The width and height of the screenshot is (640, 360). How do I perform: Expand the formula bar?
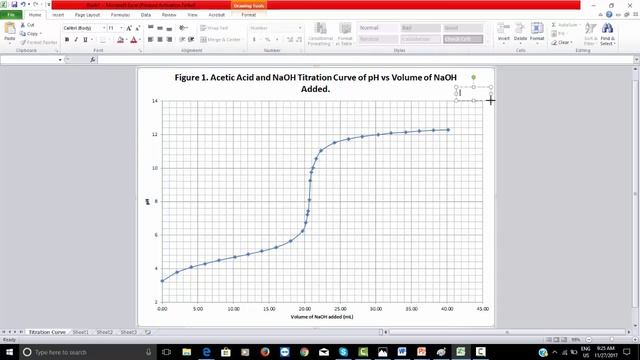pos(636,60)
